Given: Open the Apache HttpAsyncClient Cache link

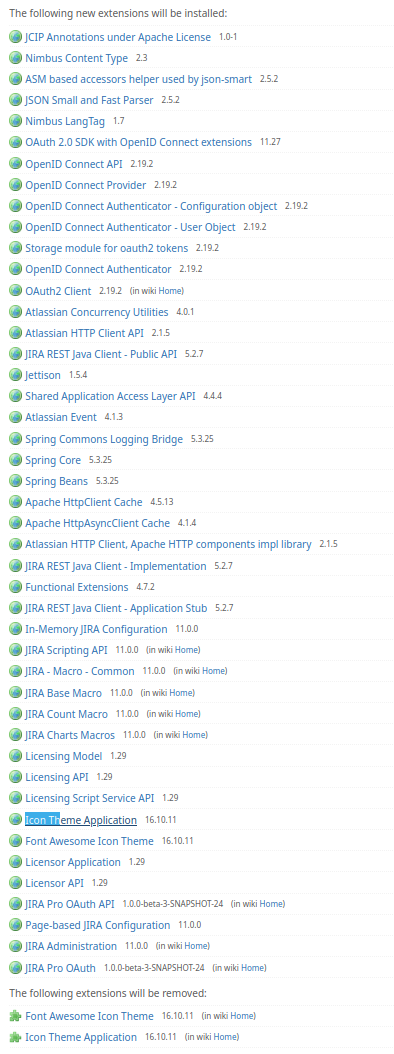Looking at the screenshot, I should point(97,524).
